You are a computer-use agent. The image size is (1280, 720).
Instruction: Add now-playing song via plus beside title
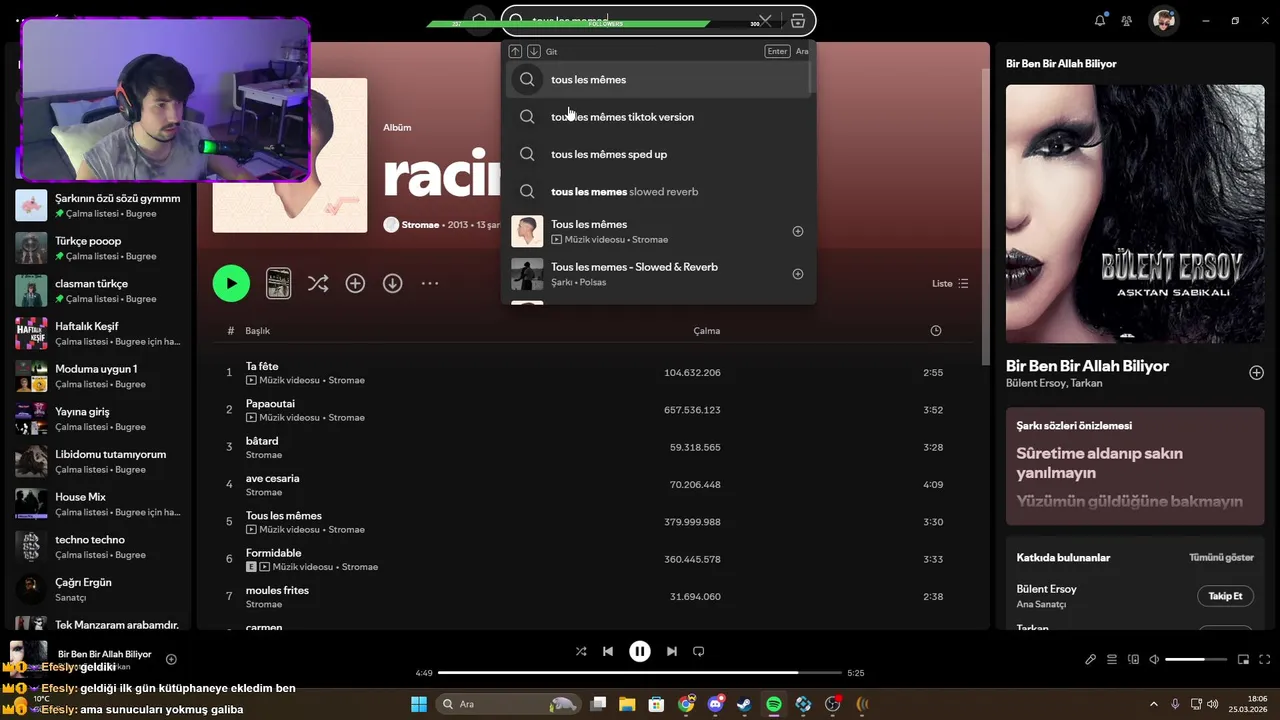point(171,659)
